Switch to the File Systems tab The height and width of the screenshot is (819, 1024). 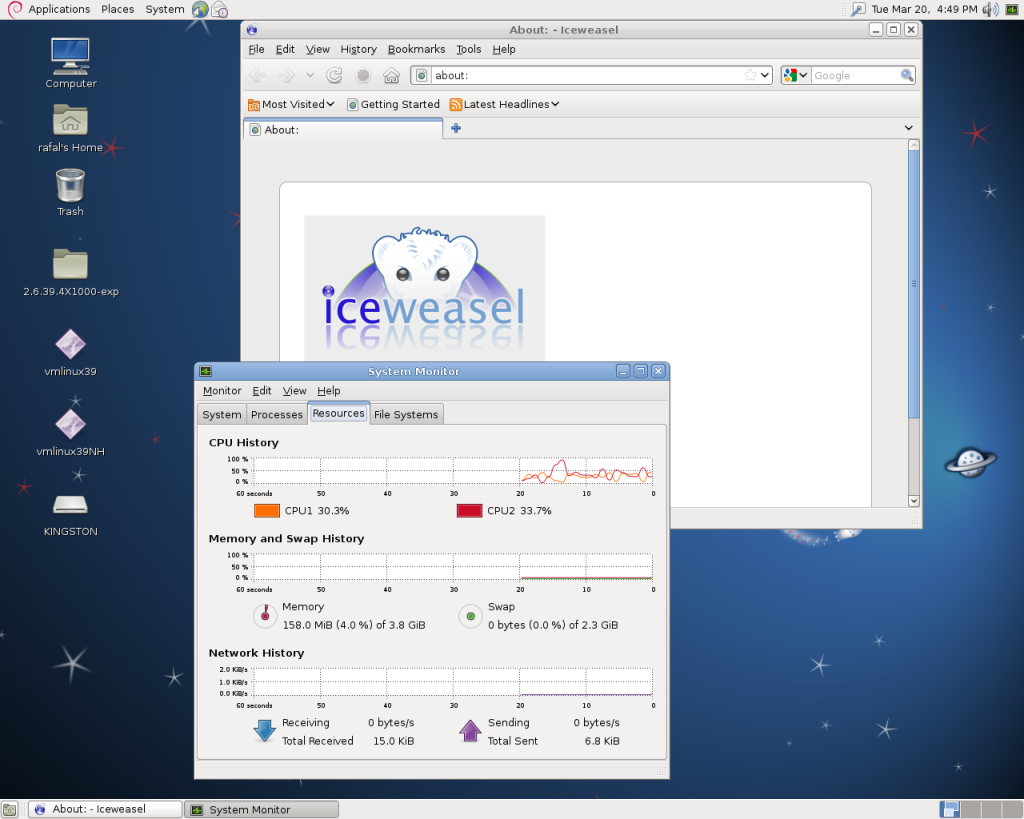406,415
